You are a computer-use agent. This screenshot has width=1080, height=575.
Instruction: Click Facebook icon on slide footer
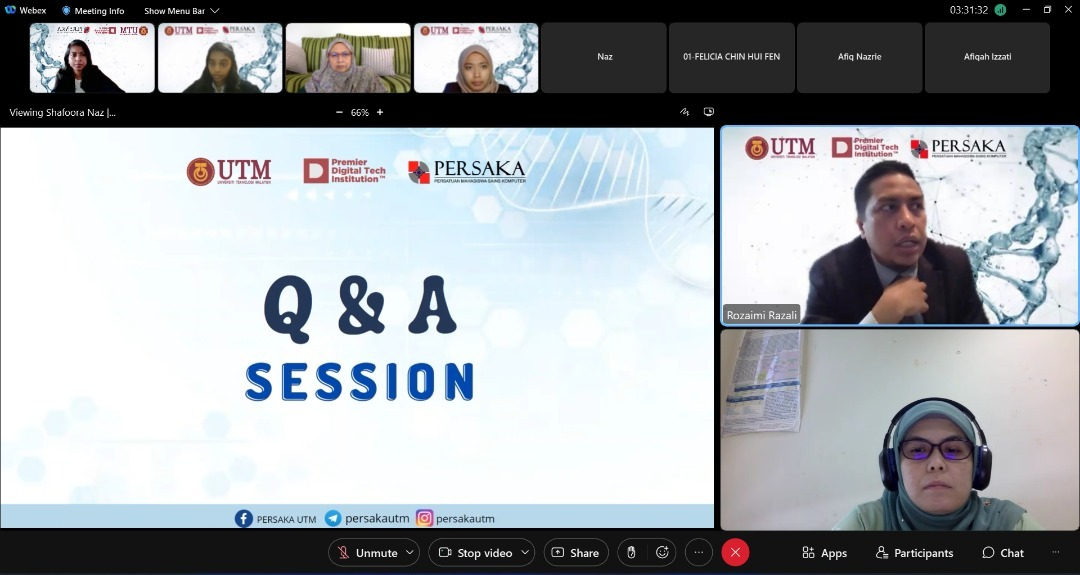(244, 519)
